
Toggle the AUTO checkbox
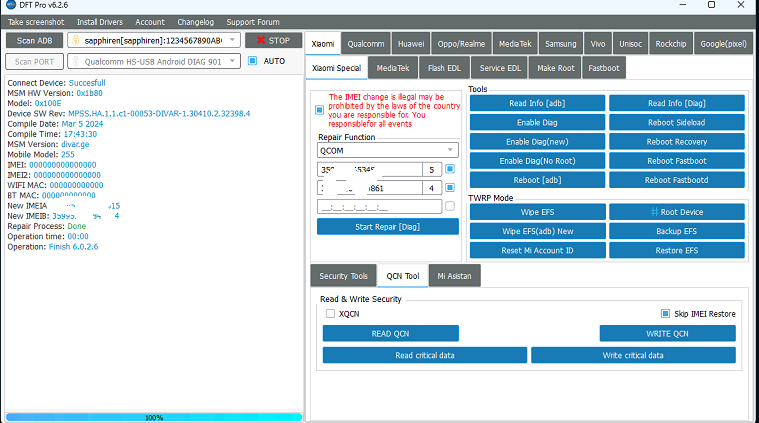252,60
